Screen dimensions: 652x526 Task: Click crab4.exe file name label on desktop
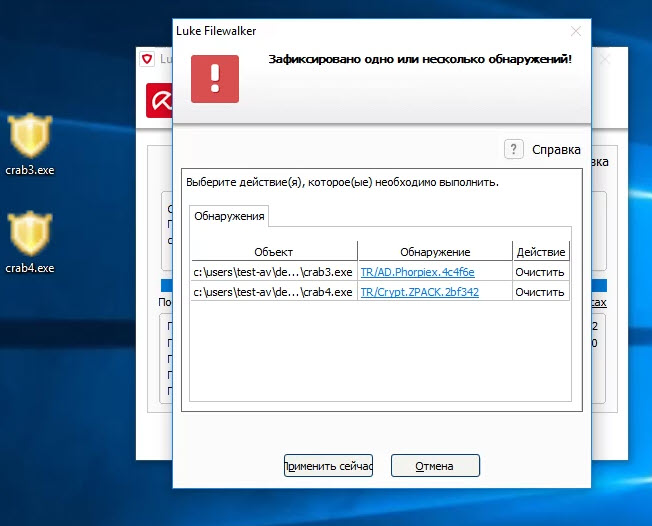click(x=30, y=268)
